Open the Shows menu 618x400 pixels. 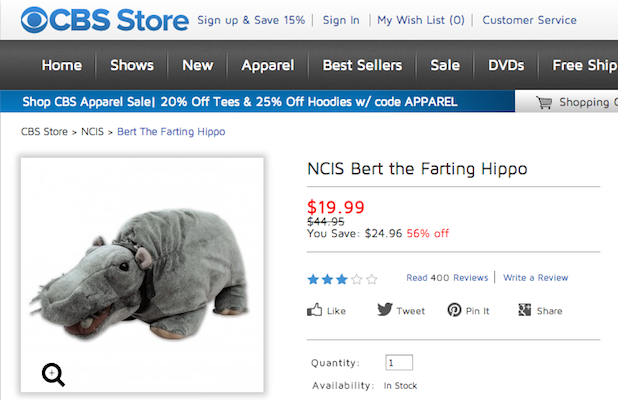tap(132, 65)
